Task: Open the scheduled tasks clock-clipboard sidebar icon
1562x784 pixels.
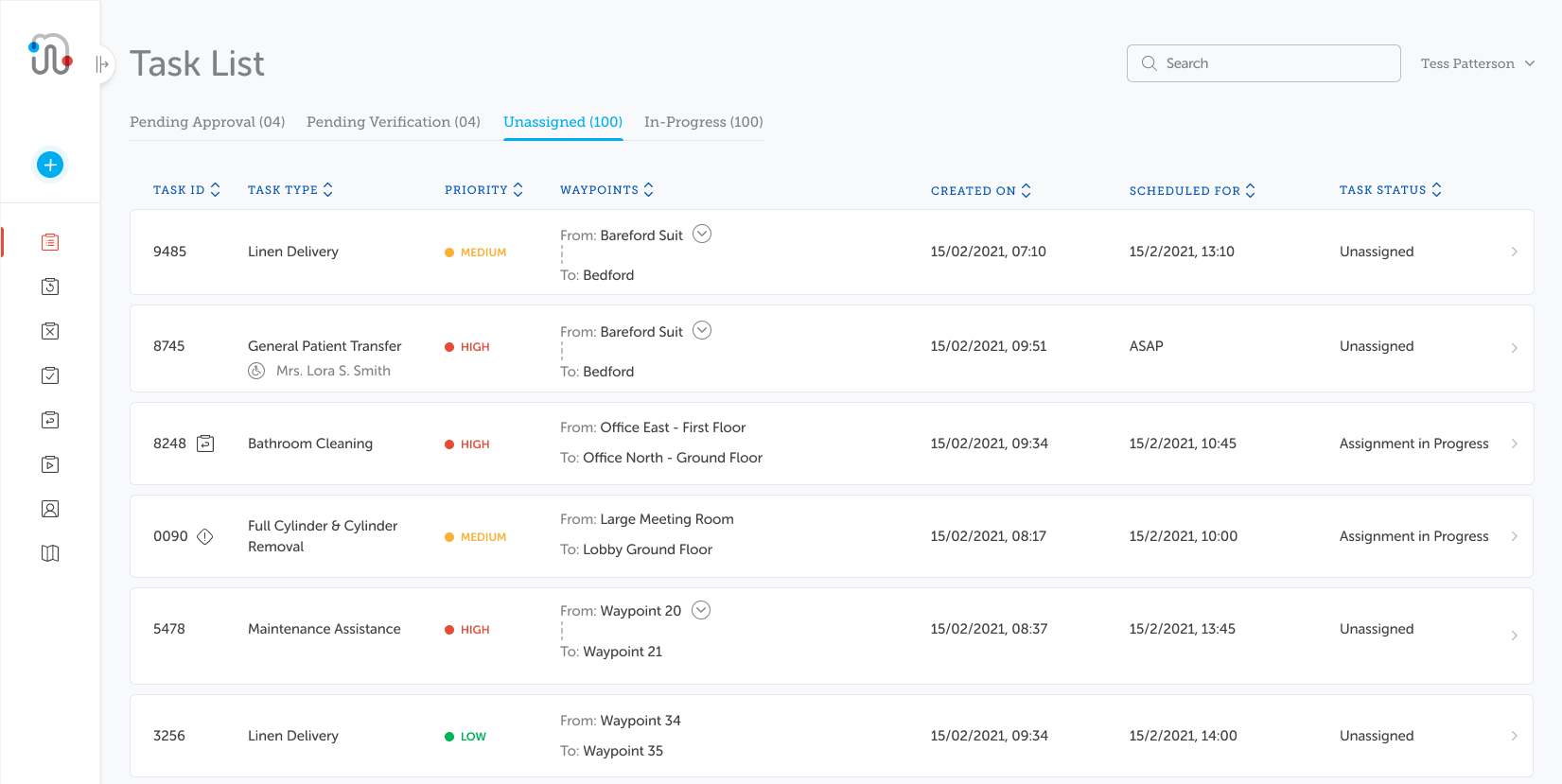Action: tap(50, 287)
